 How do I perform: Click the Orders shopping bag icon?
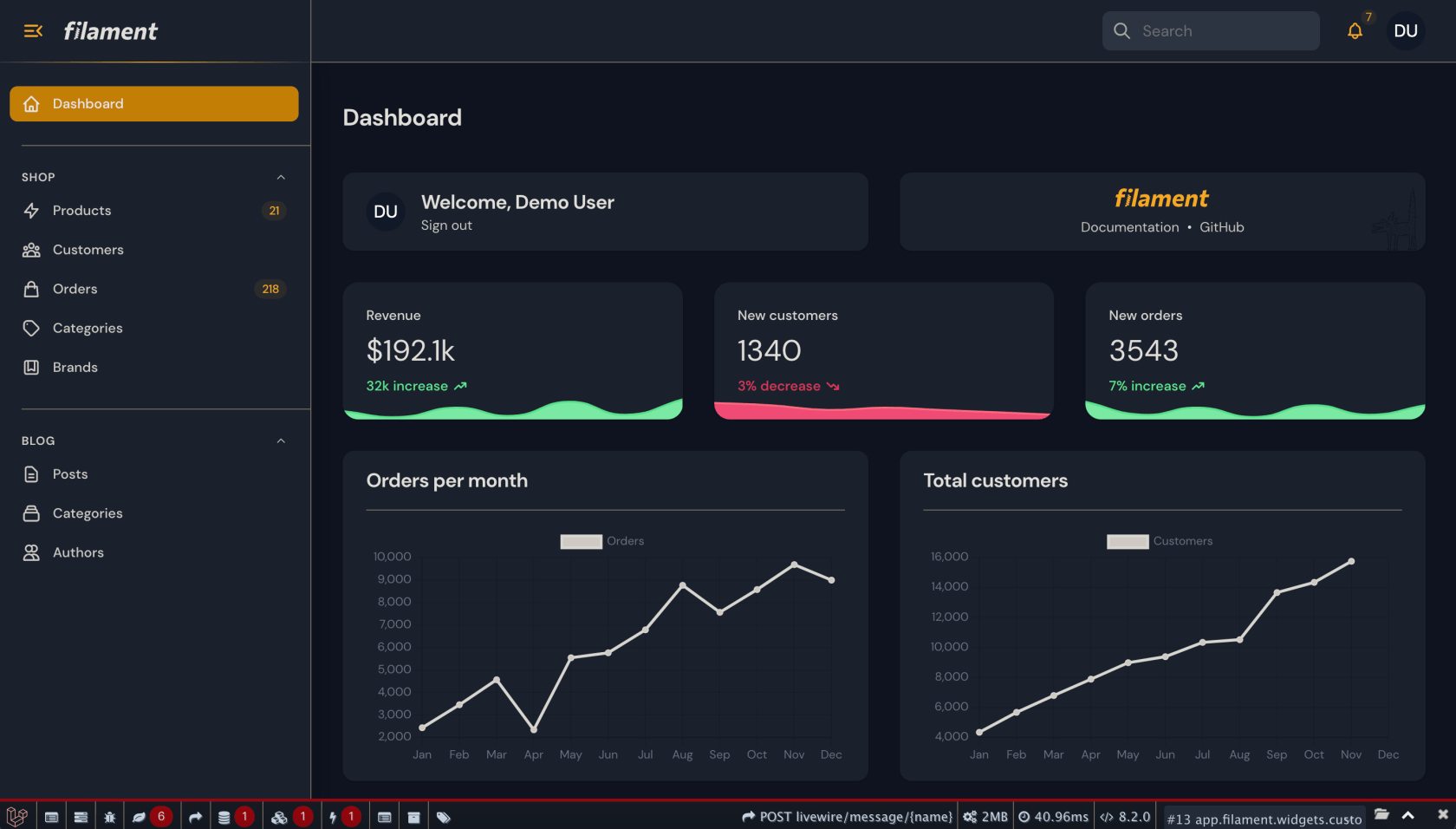[31, 289]
